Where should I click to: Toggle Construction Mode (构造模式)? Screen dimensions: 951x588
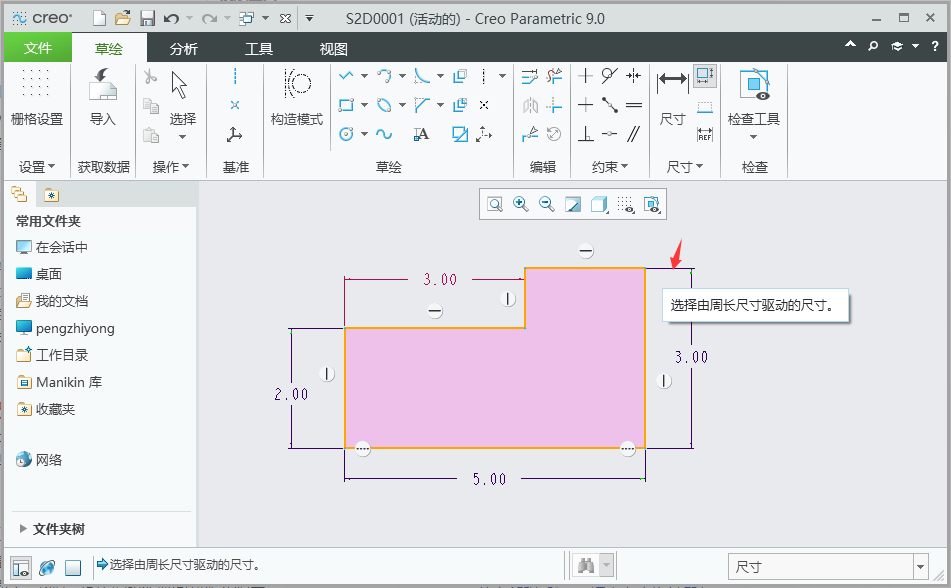[297, 98]
